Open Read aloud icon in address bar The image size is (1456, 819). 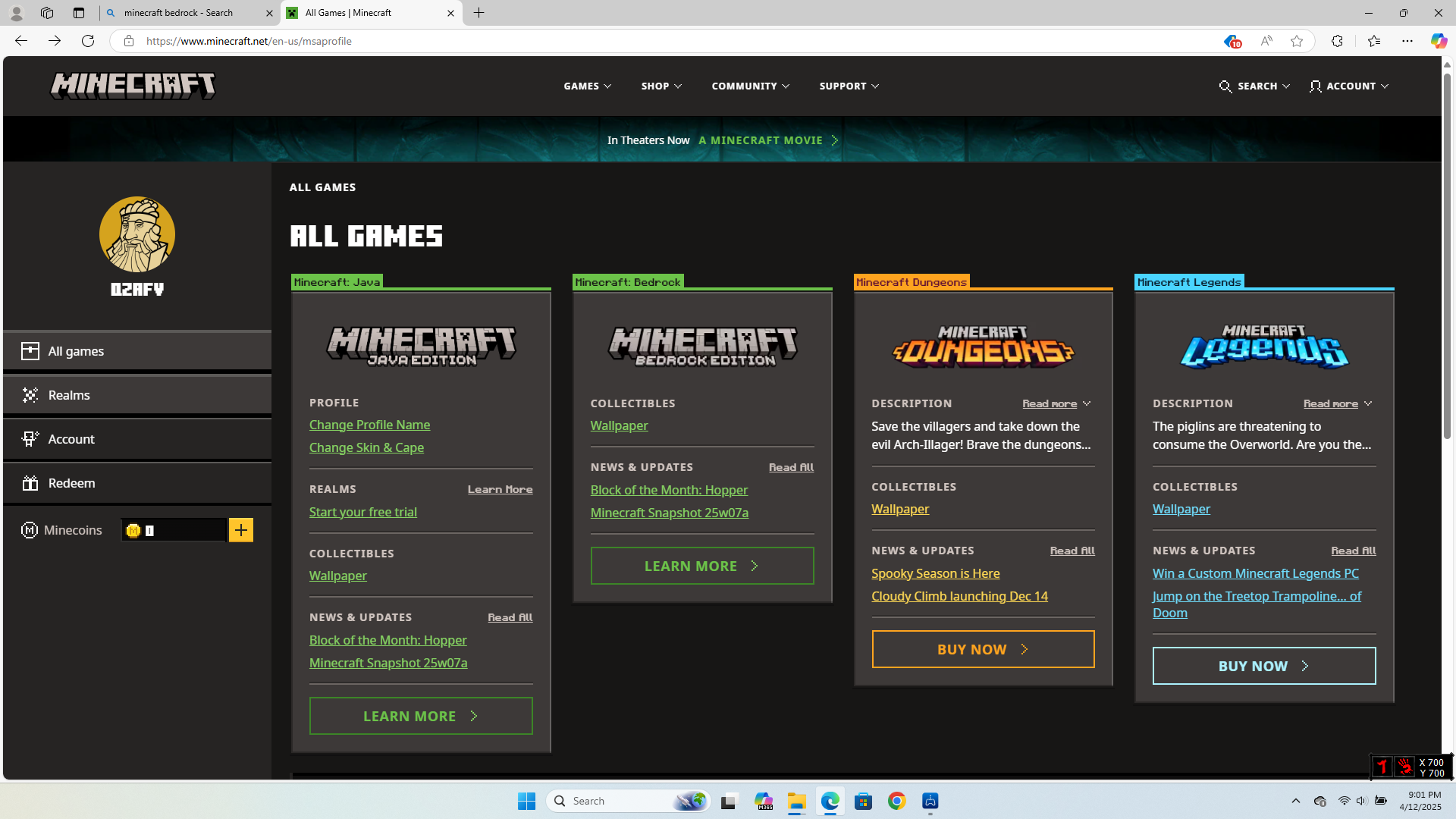[x=1266, y=41]
